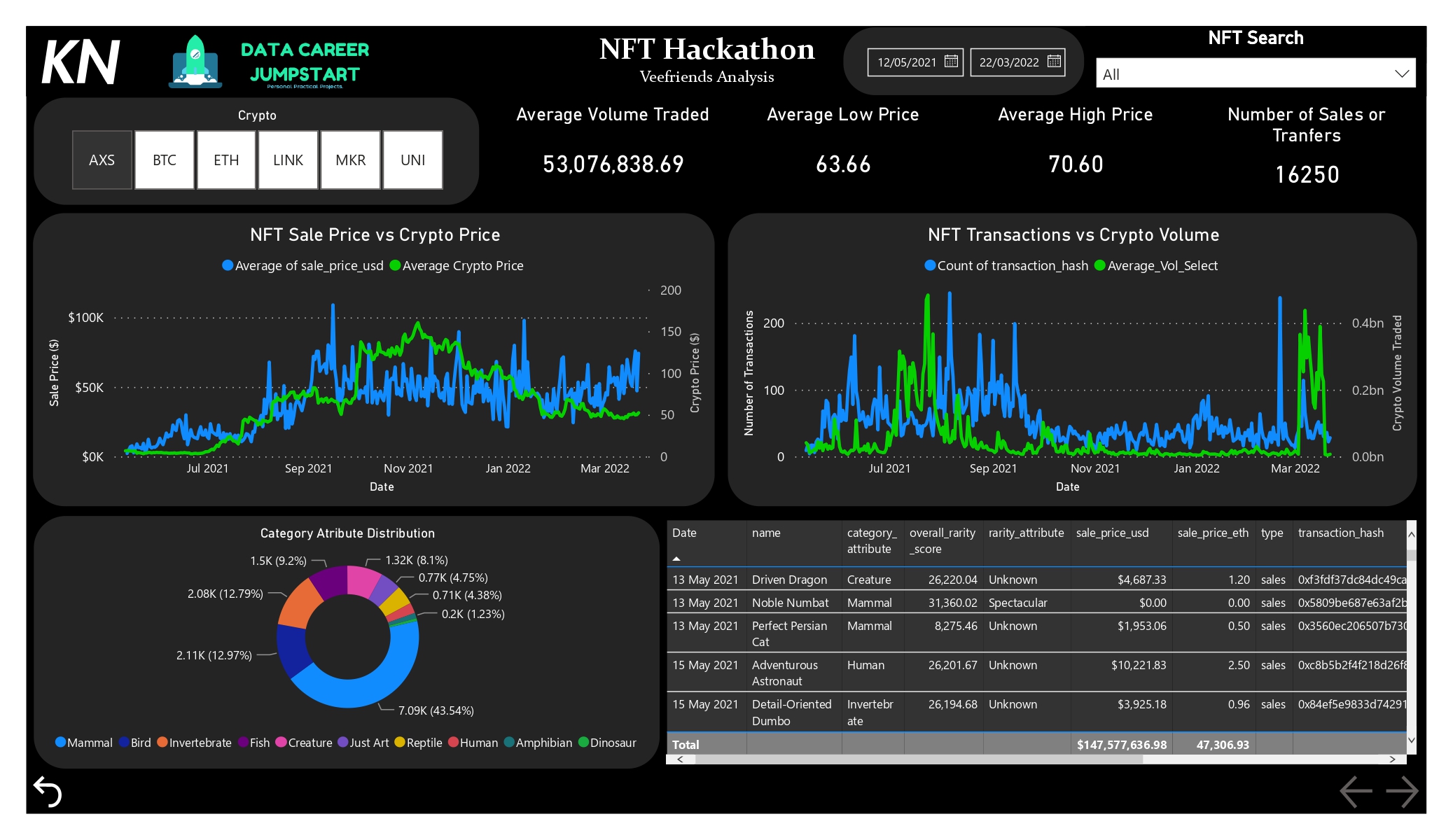1453x840 pixels.
Task: Click Invertebrate legend swatch
Action: click(x=162, y=742)
